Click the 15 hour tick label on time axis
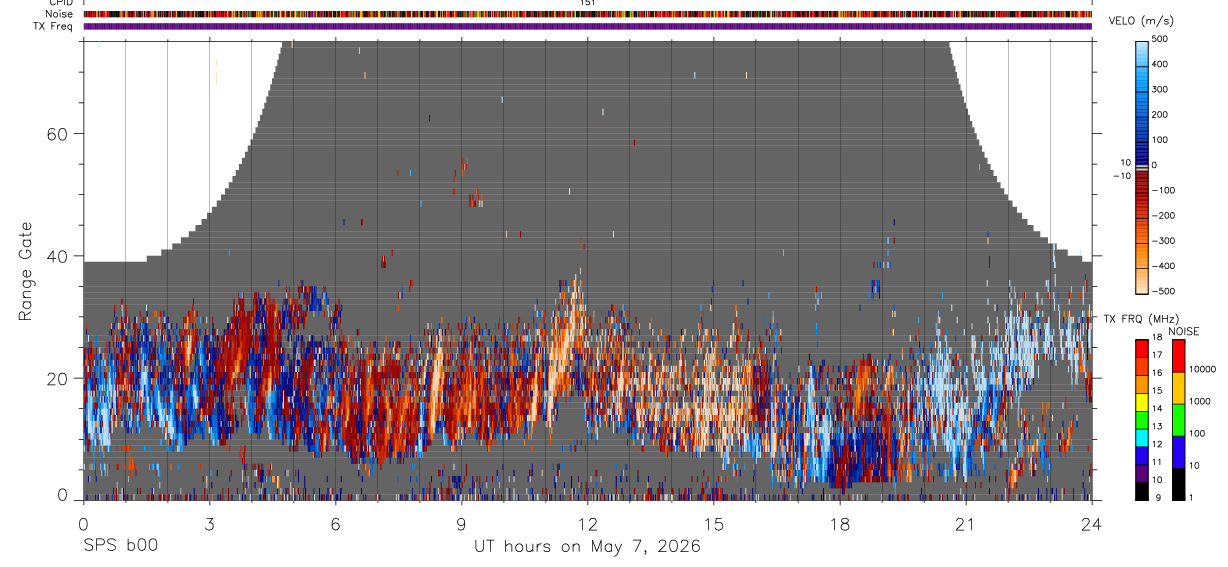1228x567 pixels. pyautogui.click(x=713, y=523)
